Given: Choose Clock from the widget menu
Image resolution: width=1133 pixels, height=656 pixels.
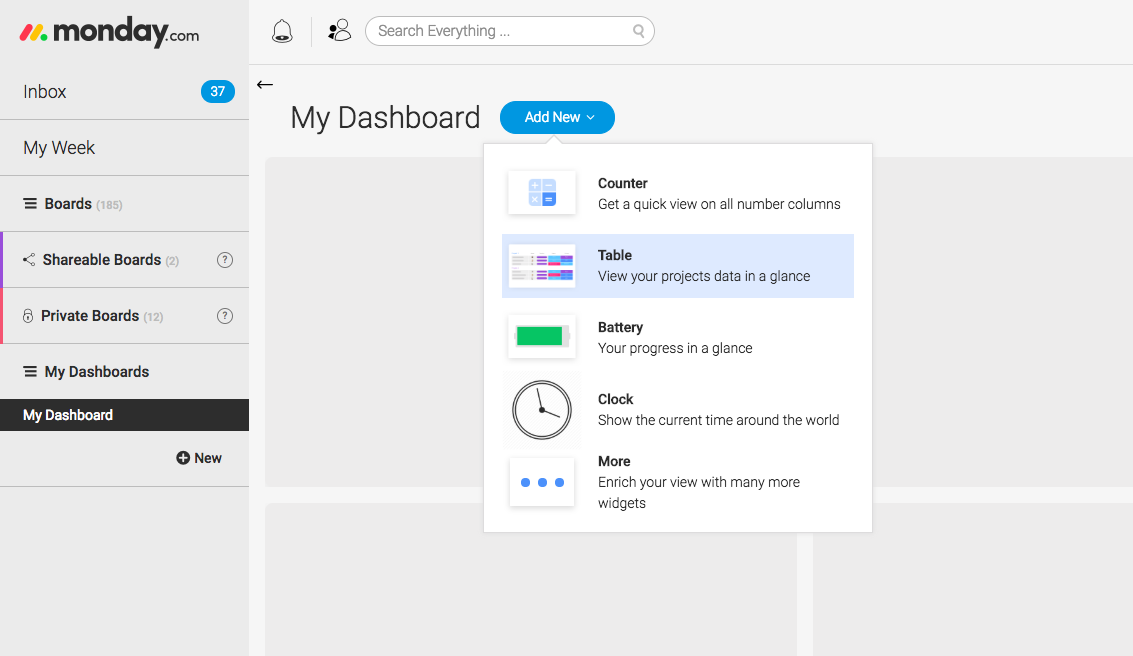Looking at the screenshot, I should (678, 410).
